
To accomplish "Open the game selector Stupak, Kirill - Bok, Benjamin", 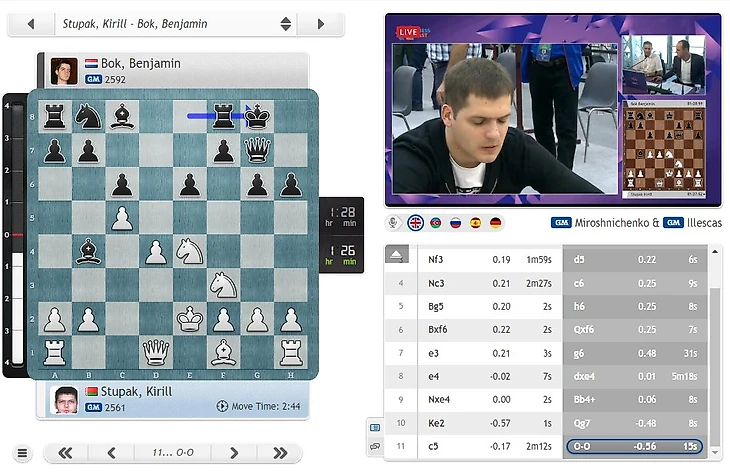I will pyautogui.click(x=176, y=24).
